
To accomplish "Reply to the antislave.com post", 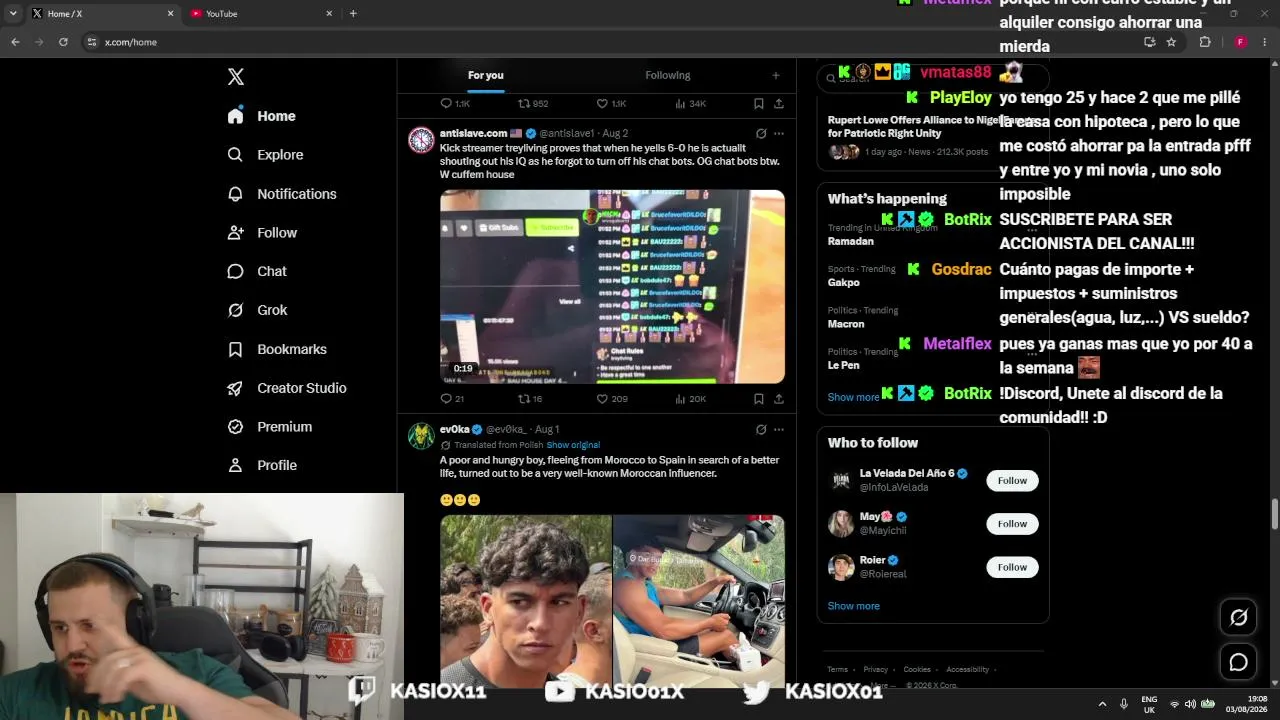I will 452,399.
